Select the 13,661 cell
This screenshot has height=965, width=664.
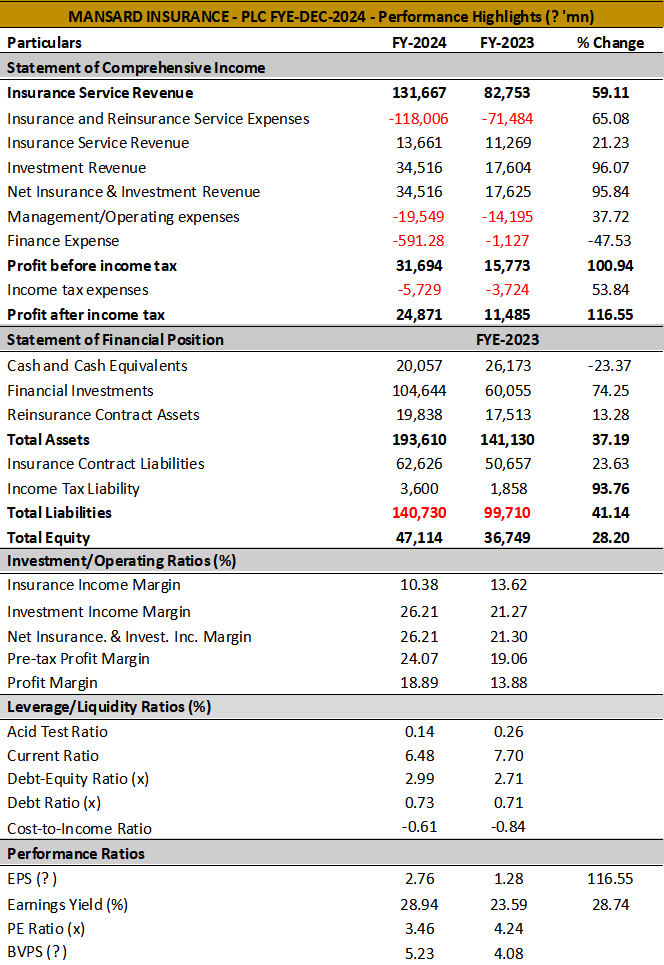coord(419,143)
